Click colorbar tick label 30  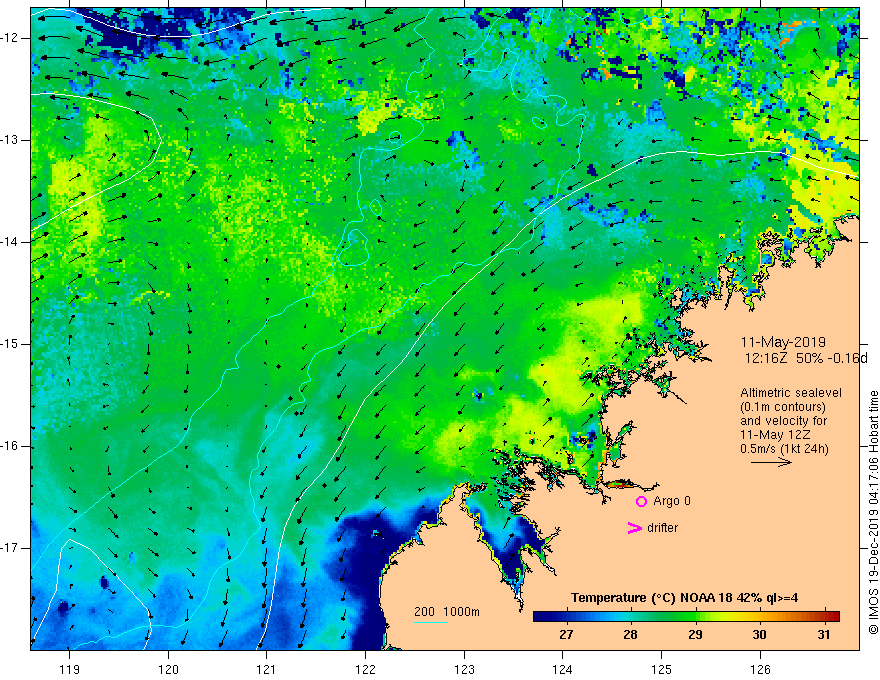tap(759, 635)
